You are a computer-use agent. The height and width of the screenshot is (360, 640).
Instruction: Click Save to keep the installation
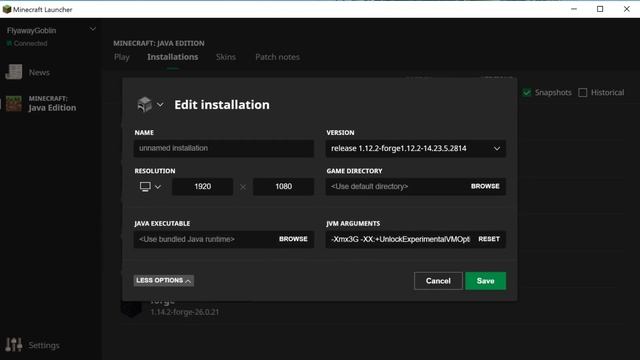[485, 281]
